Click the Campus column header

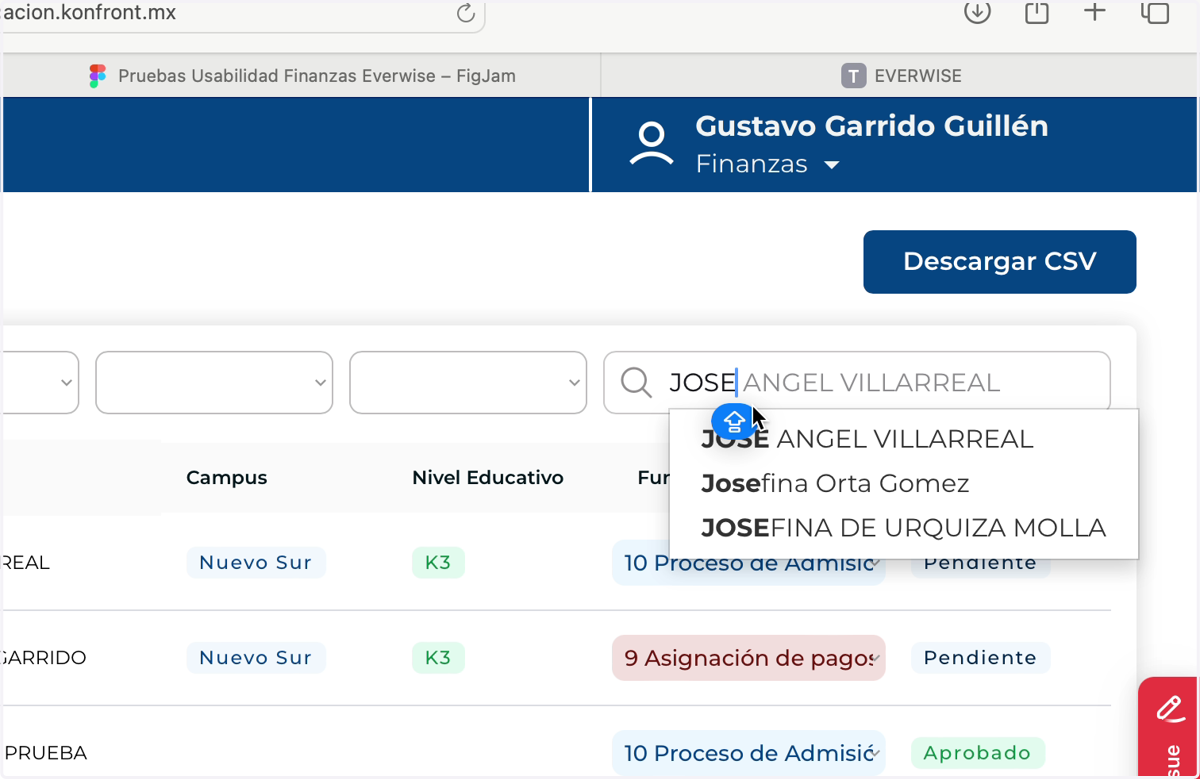227,478
